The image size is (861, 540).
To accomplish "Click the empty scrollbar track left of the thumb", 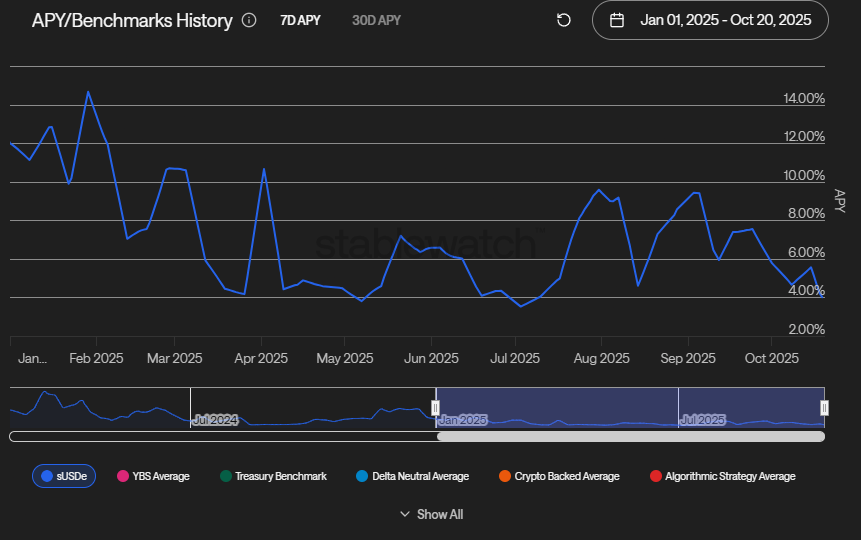I will [x=223, y=436].
